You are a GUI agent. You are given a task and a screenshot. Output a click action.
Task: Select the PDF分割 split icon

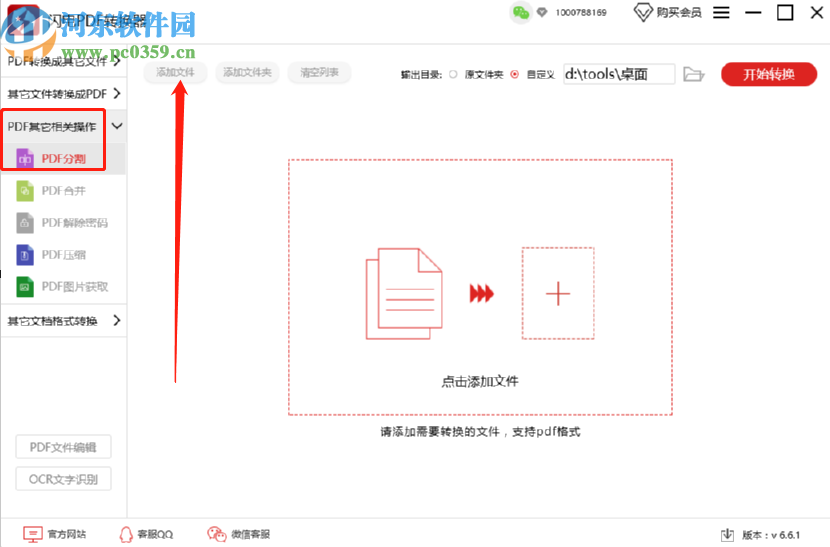(25, 158)
